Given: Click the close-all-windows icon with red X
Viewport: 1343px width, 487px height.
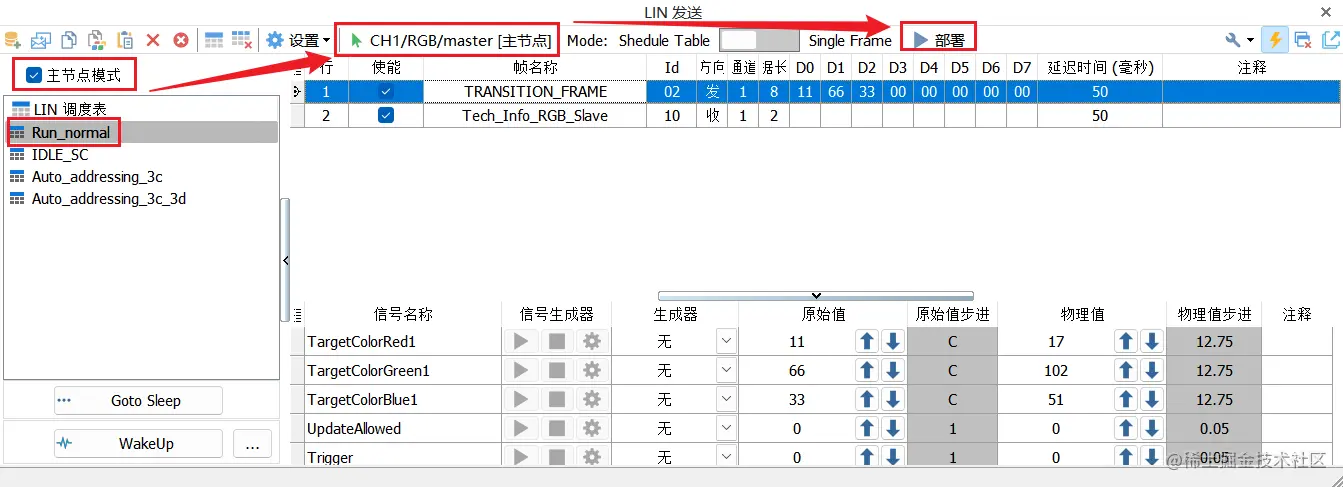Looking at the screenshot, I should click(x=1303, y=40).
